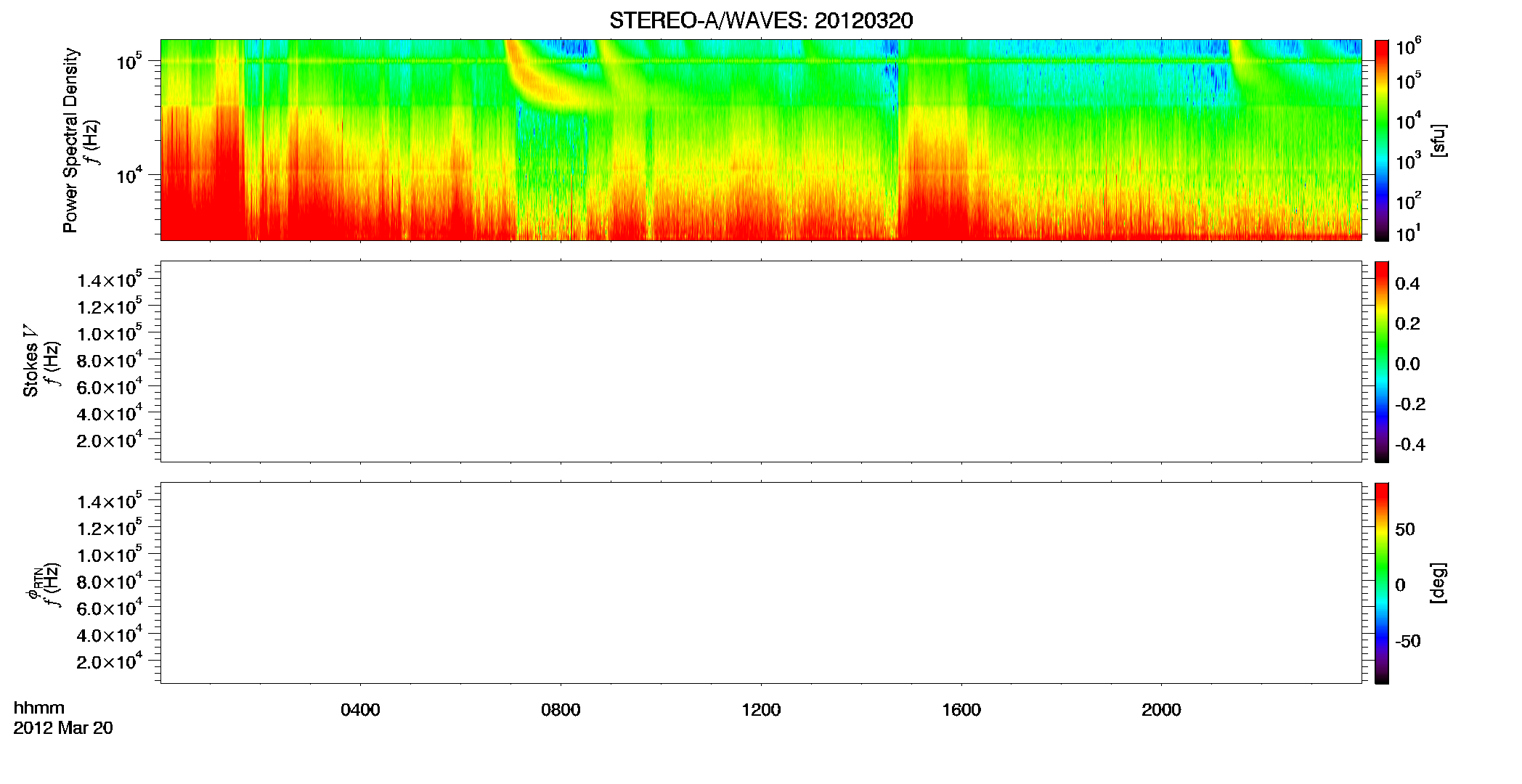1522x784 pixels.
Task: Click the 1.4×10^5 tick on Stokes V axis
Action: 110,279
